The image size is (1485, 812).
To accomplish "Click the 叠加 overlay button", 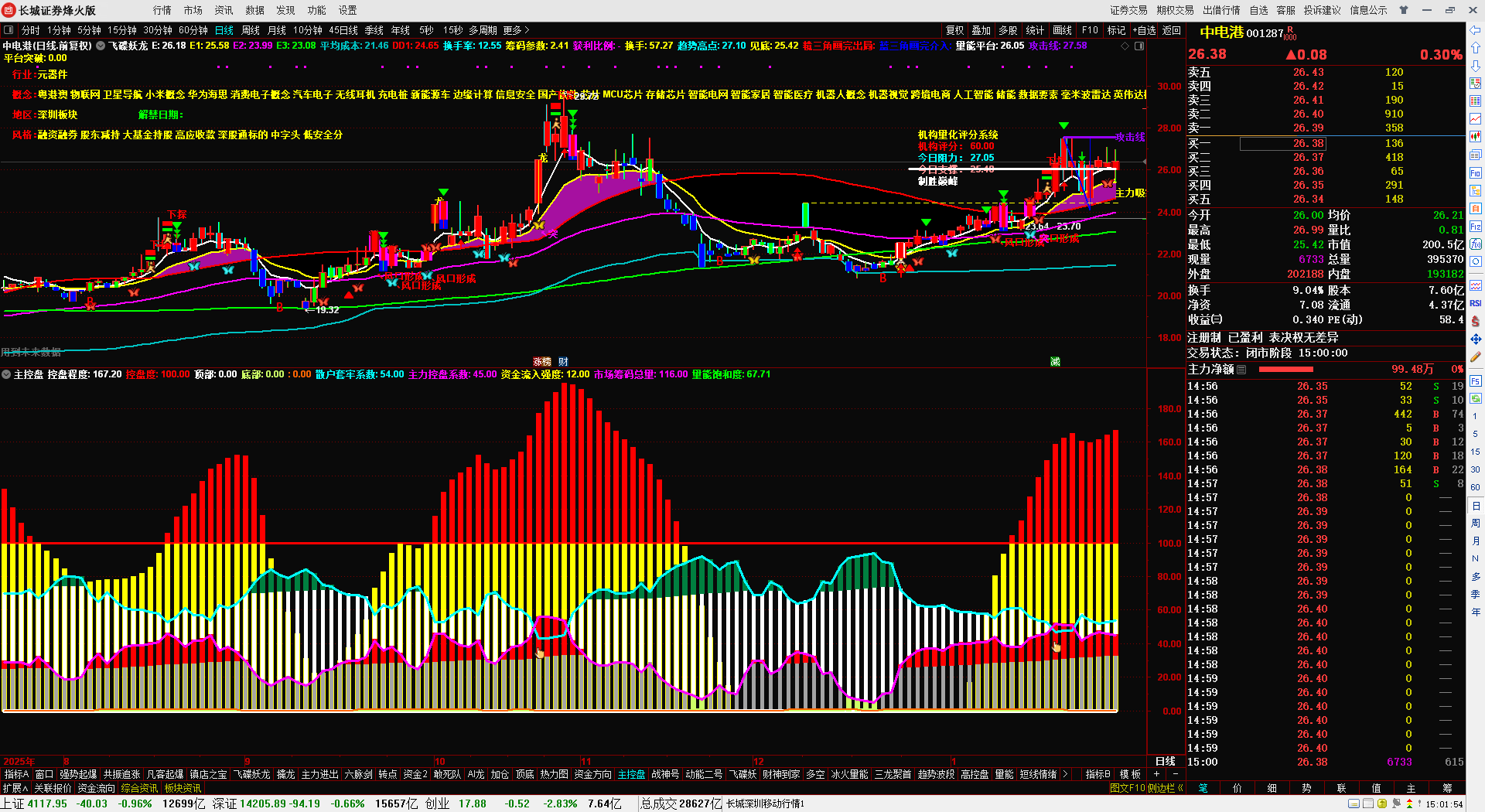I will pyautogui.click(x=981, y=30).
